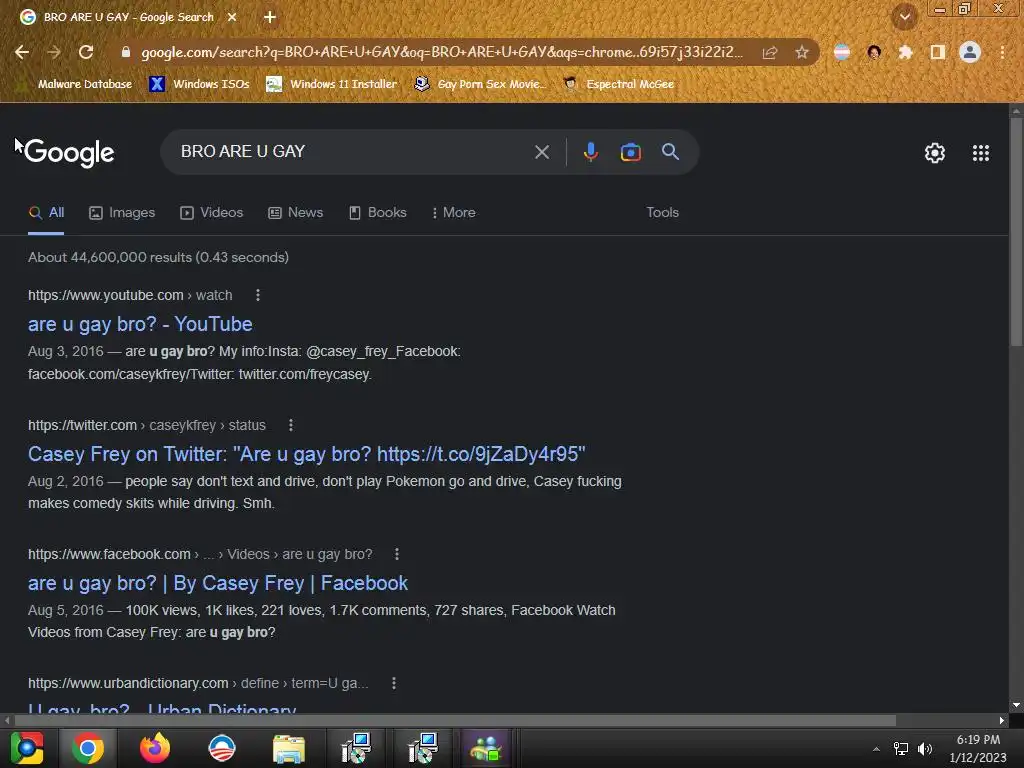The height and width of the screenshot is (768, 1024).
Task: Open the people messenger taskbar icon
Action: 486,748
